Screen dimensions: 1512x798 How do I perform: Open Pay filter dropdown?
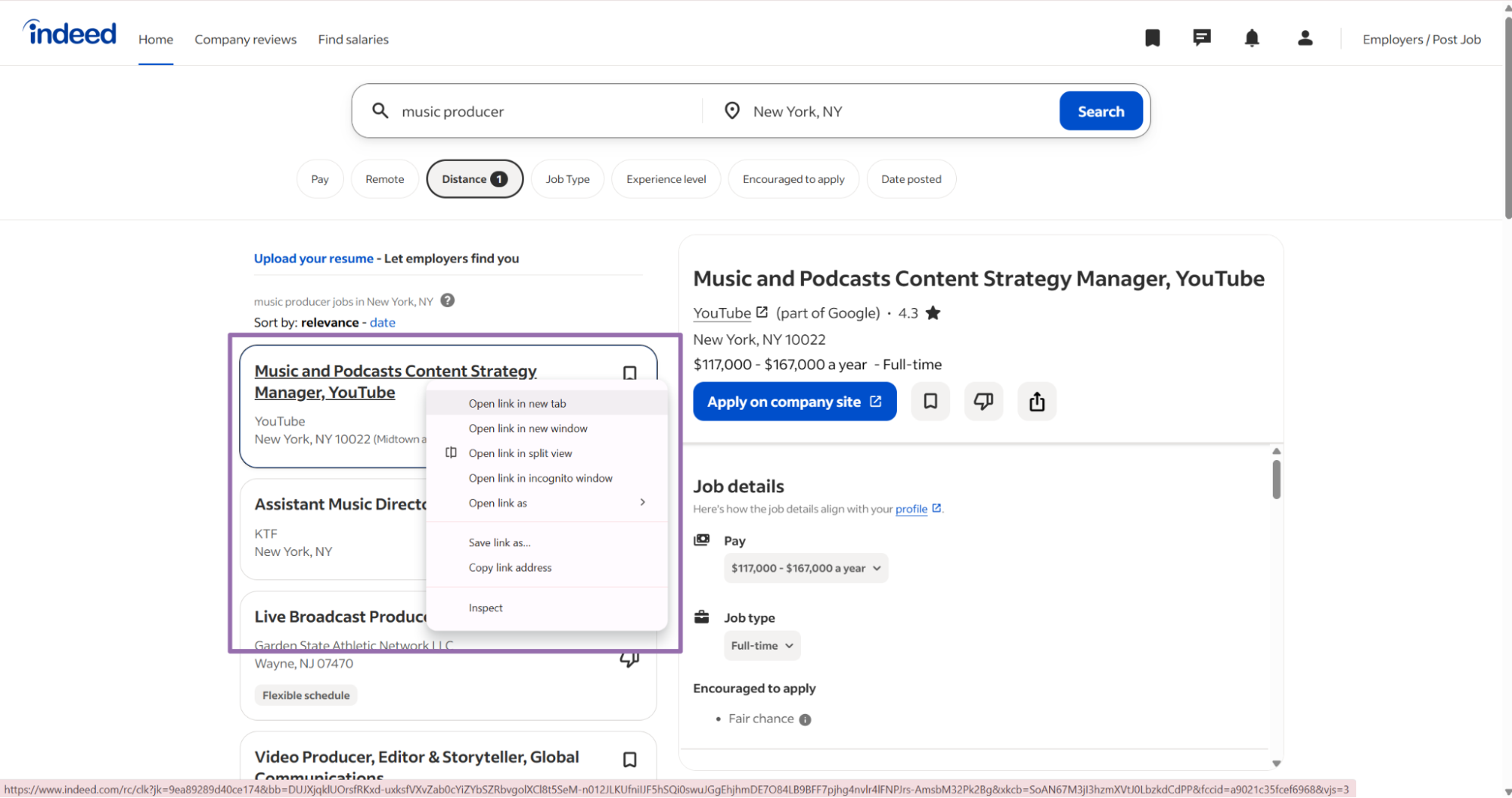coord(320,179)
